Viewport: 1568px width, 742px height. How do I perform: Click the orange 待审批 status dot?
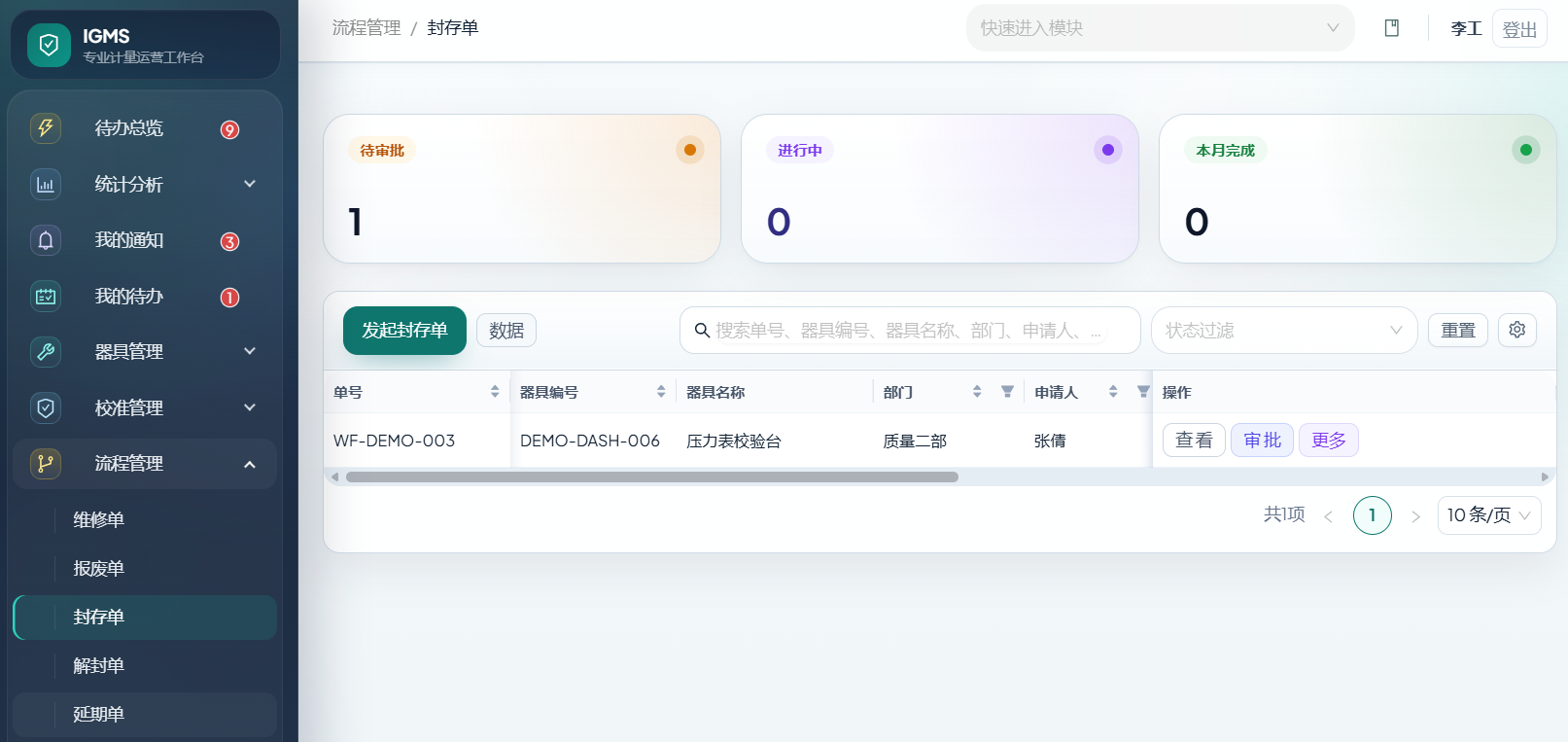coord(690,150)
